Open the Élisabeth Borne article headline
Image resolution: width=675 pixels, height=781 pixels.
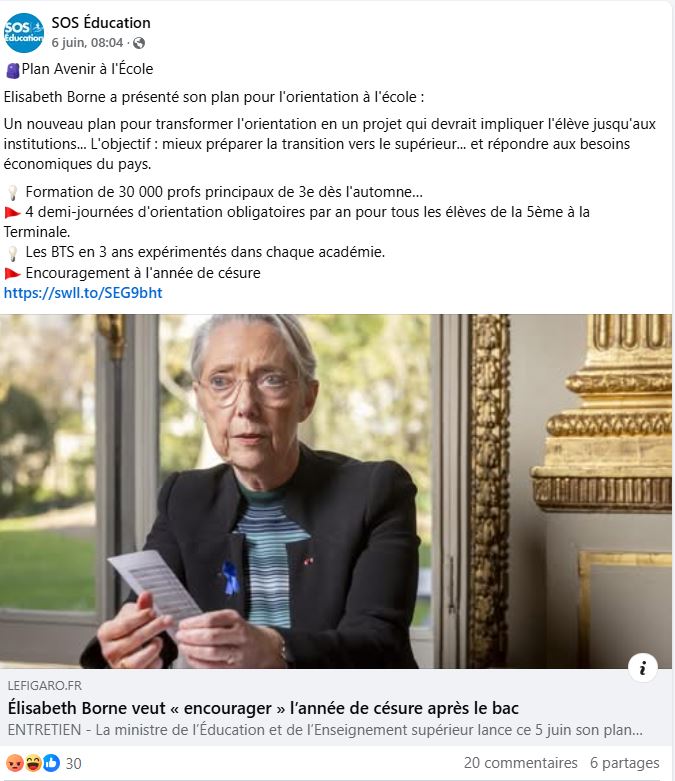263,708
